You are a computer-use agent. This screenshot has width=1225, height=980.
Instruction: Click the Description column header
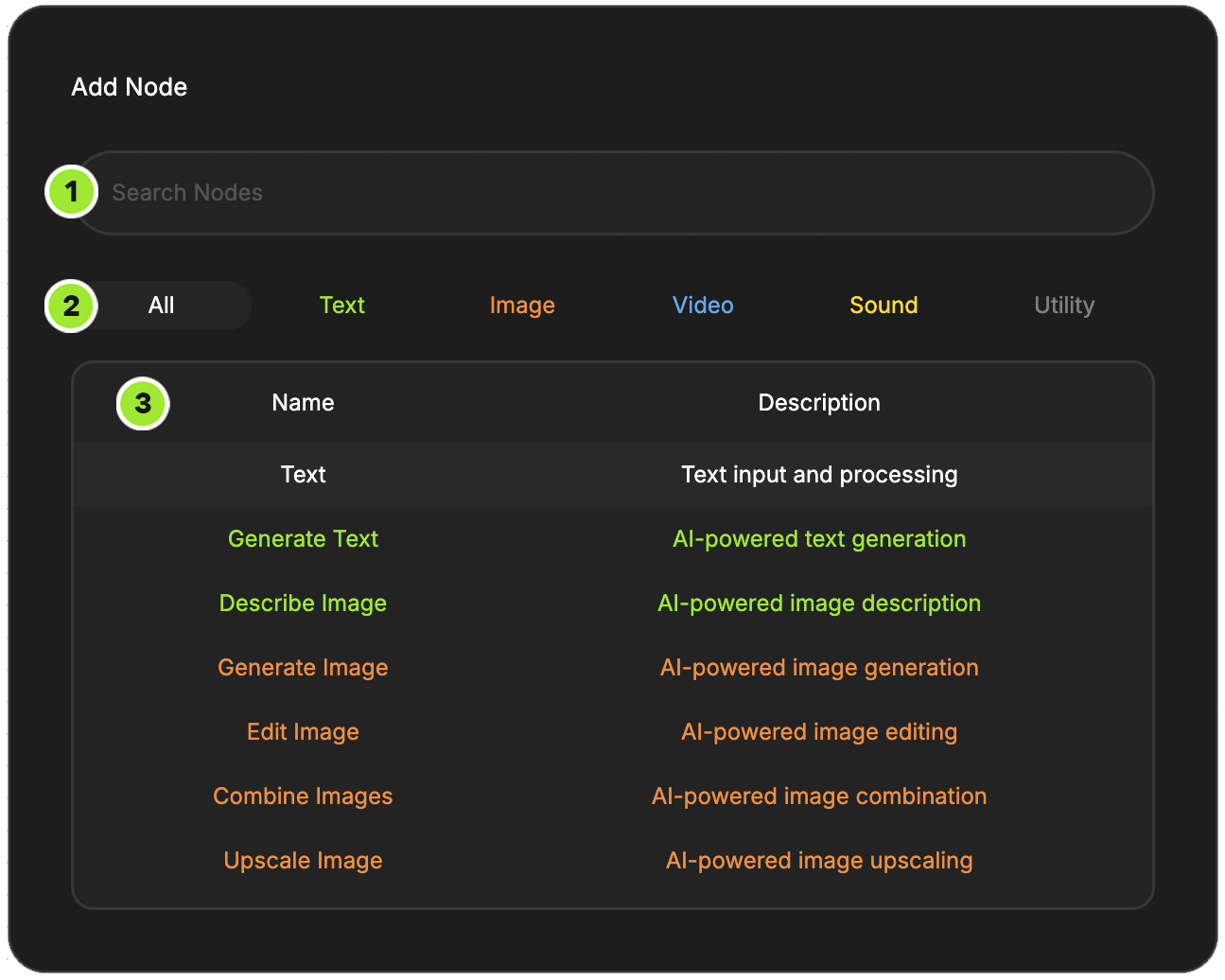pos(819,403)
